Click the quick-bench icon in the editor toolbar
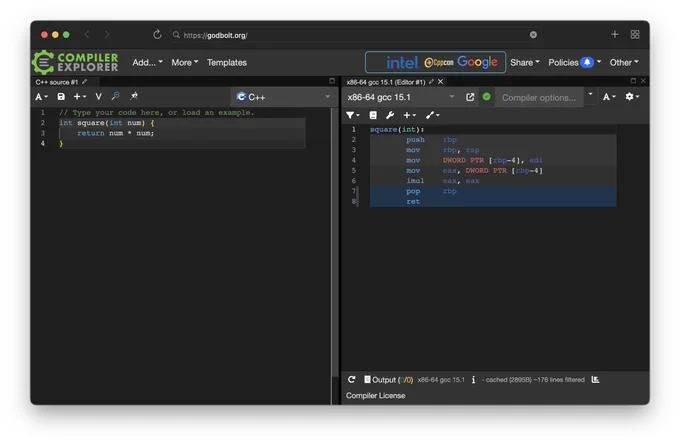The height and width of the screenshot is (445, 680). [x=134, y=96]
